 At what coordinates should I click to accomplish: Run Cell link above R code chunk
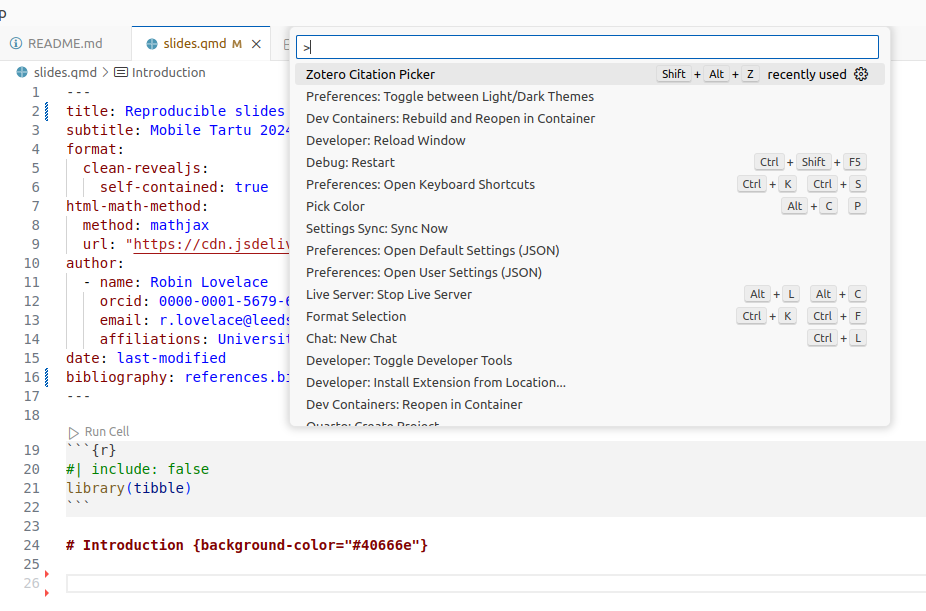(x=106, y=432)
